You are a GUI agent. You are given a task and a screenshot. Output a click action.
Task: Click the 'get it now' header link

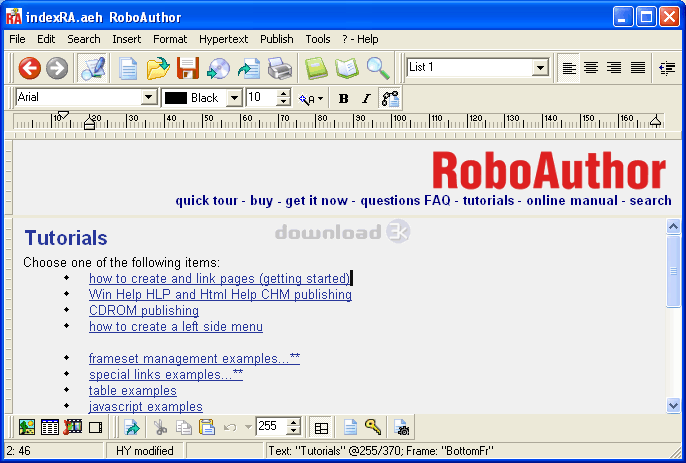click(316, 200)
